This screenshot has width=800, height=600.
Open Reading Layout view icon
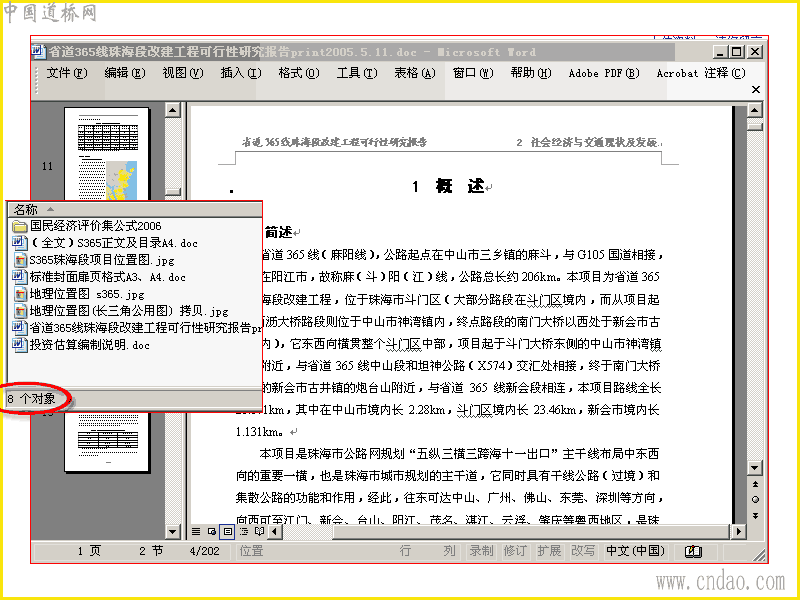click(259, 532)
